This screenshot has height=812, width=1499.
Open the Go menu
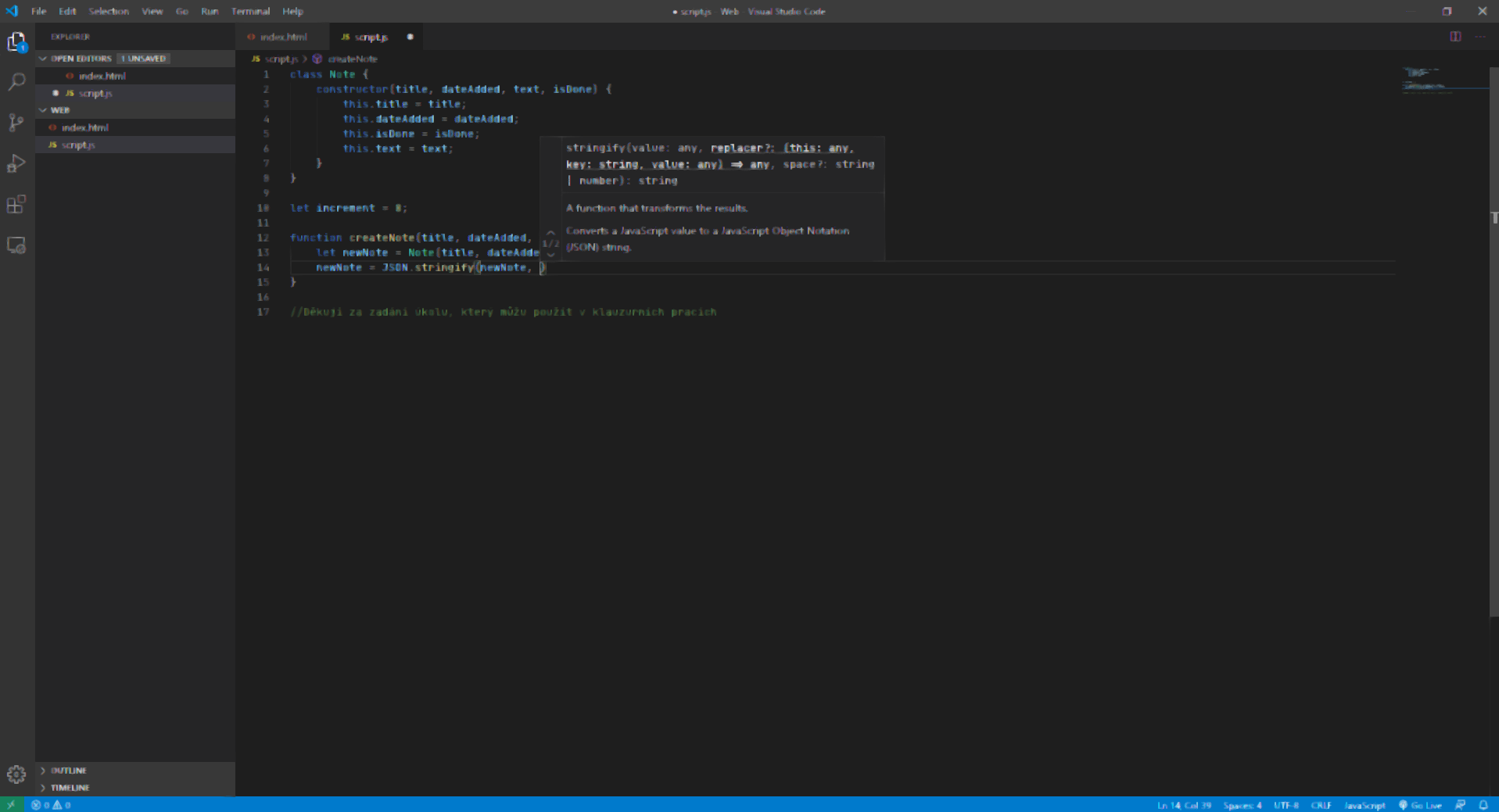[x=182, y=11]
